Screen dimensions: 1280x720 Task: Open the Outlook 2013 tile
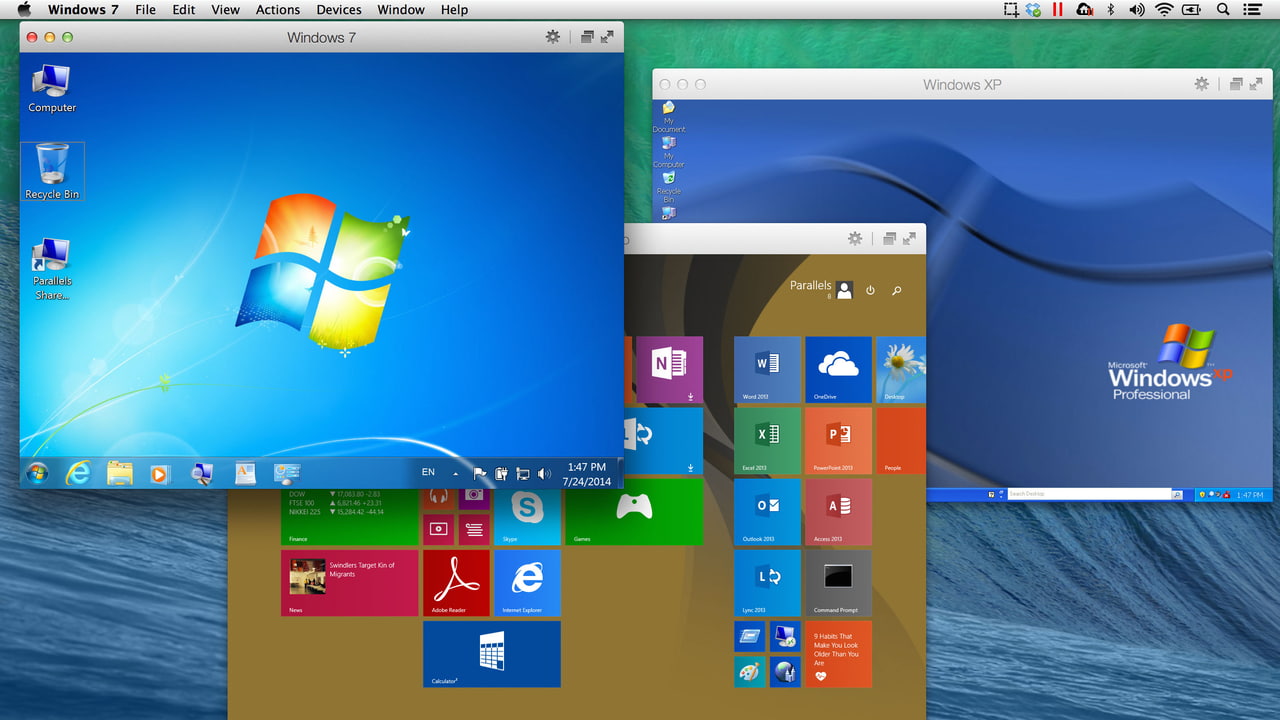(x=767, y=512)
